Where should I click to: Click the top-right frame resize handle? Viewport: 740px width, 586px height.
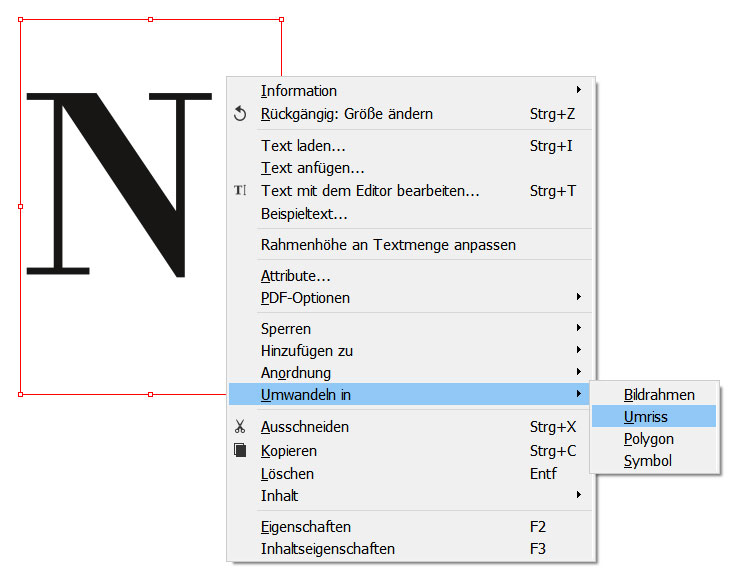coord(281,19)
